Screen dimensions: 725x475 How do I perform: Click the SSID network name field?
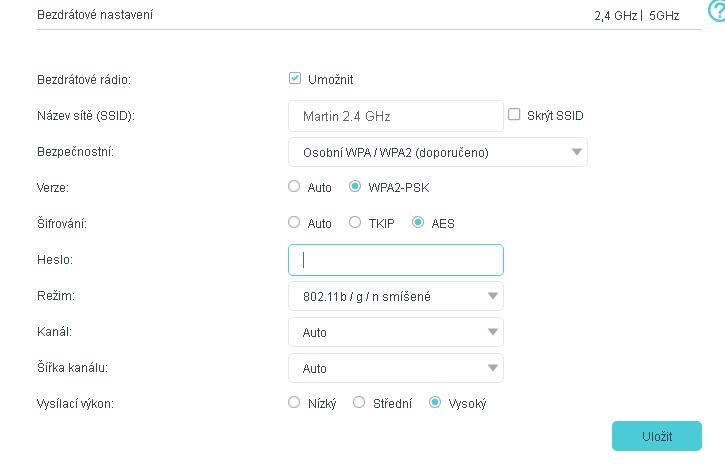pos(395,116)
